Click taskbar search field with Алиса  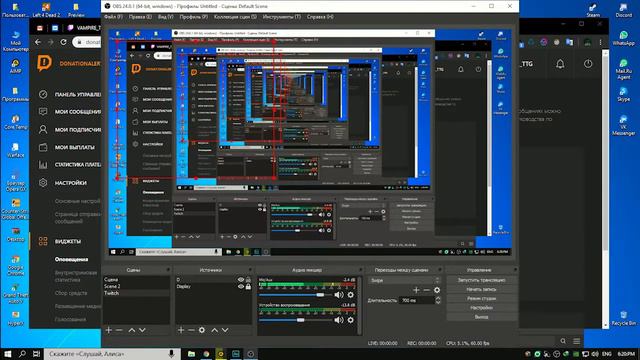pyautogui.click(x=111, y=354)
